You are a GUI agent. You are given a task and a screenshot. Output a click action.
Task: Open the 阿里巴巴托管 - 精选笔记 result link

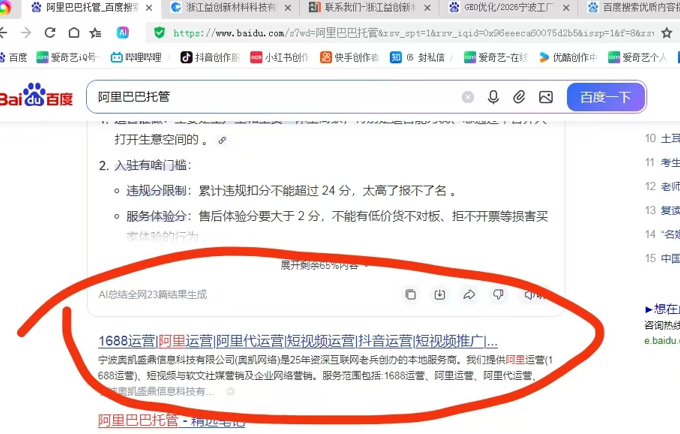[x=171, y=421]
